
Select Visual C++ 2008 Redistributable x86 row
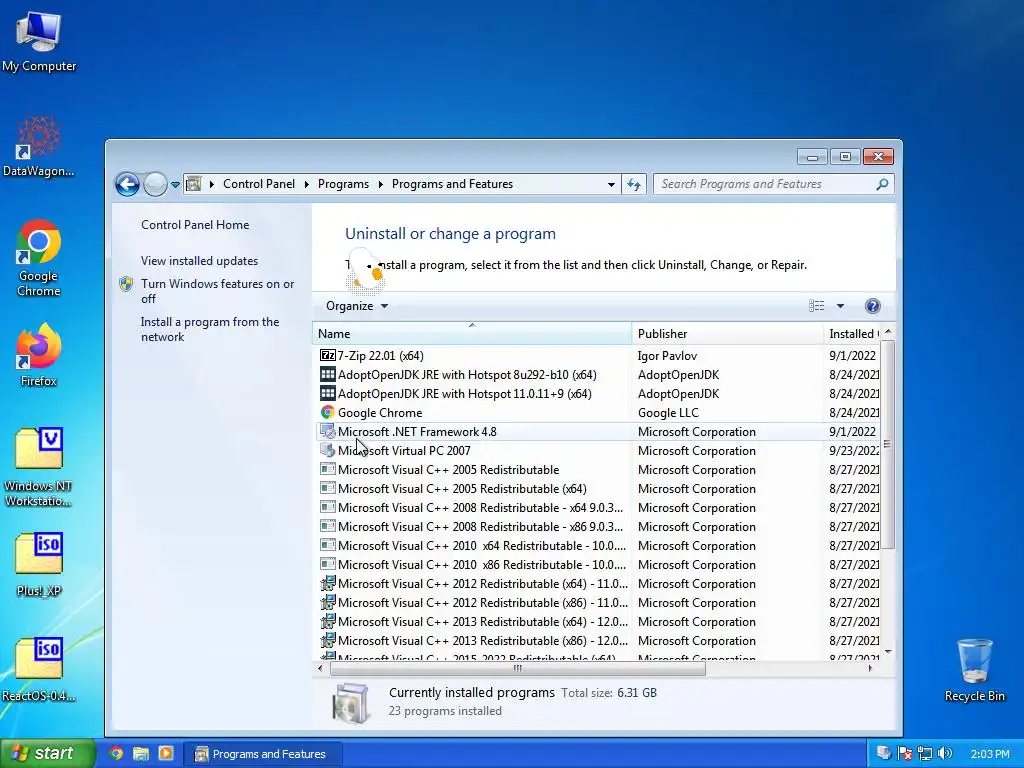click(x=597, y=526)
